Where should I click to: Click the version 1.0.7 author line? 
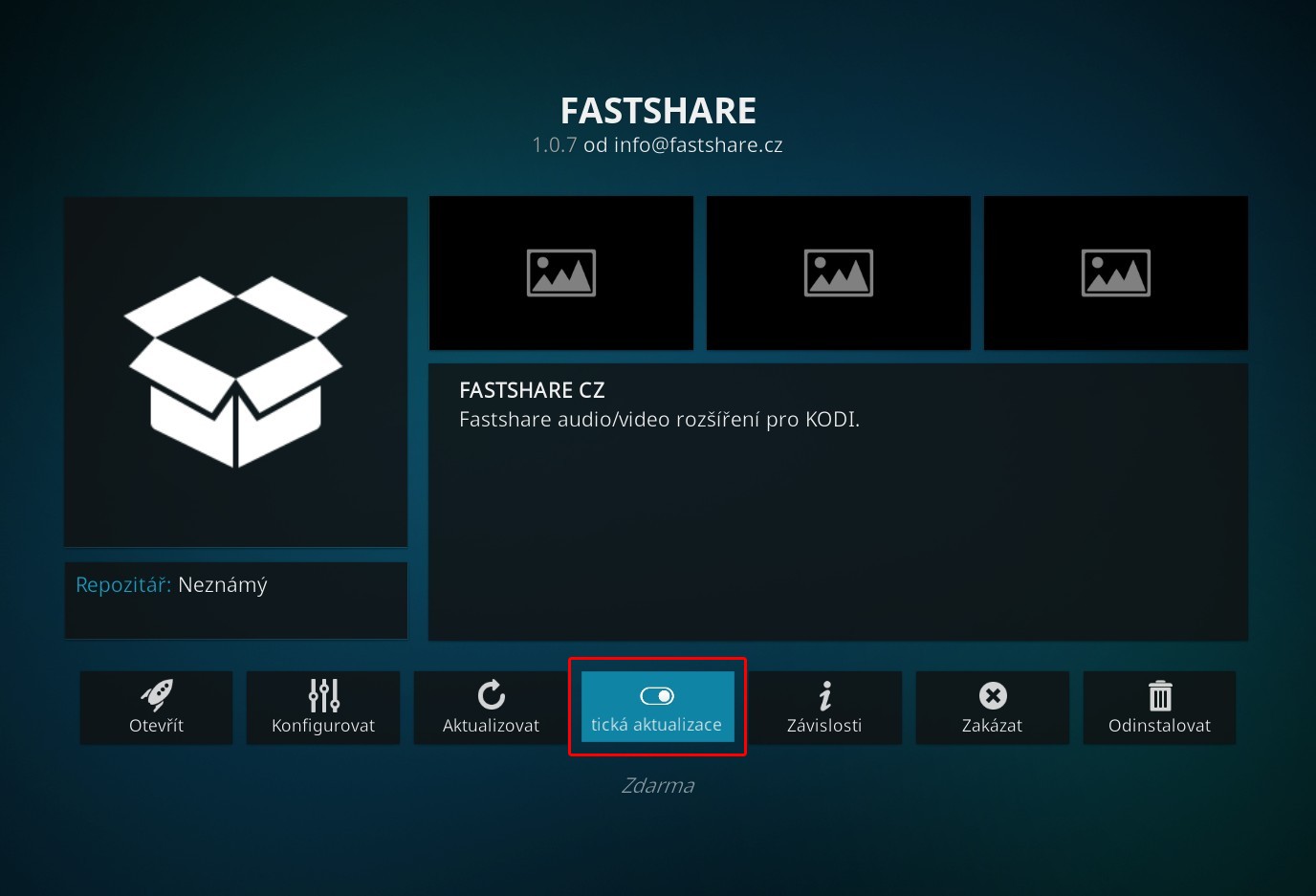click(x=658, y=145)
